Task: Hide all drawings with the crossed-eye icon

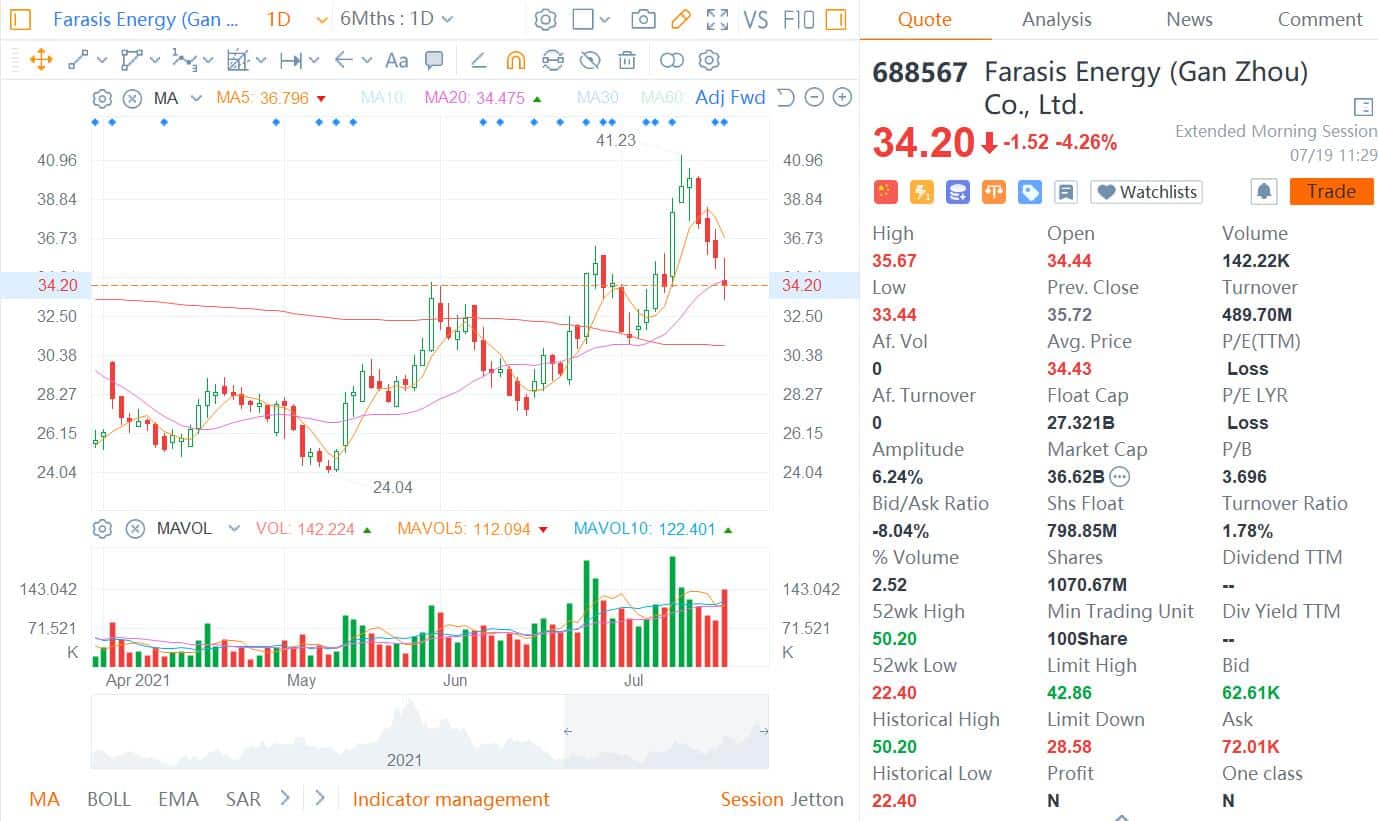Action: 590,60
